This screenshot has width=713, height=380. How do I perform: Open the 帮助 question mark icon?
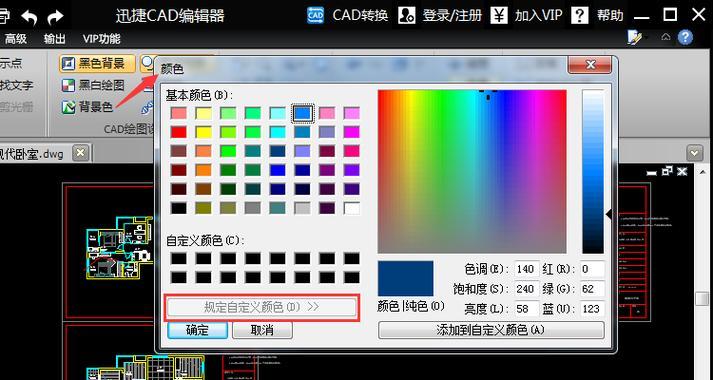579,15
